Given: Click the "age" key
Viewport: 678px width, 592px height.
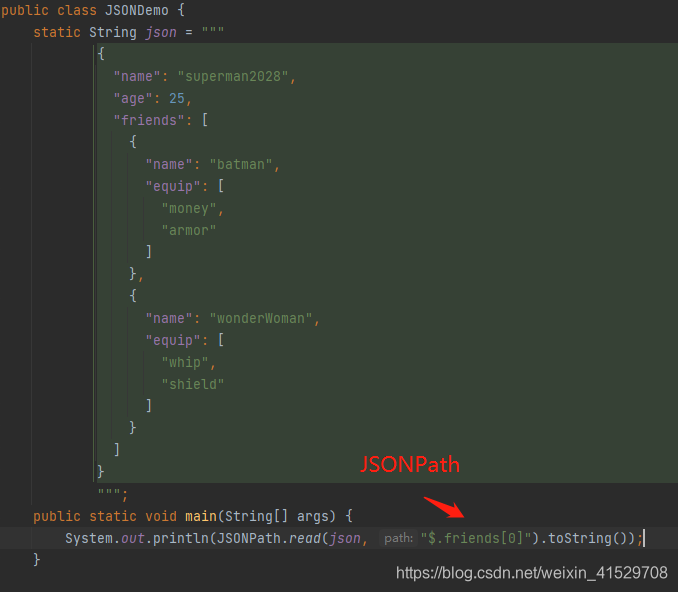Looking at the screenshot, I should coord(133,98).
